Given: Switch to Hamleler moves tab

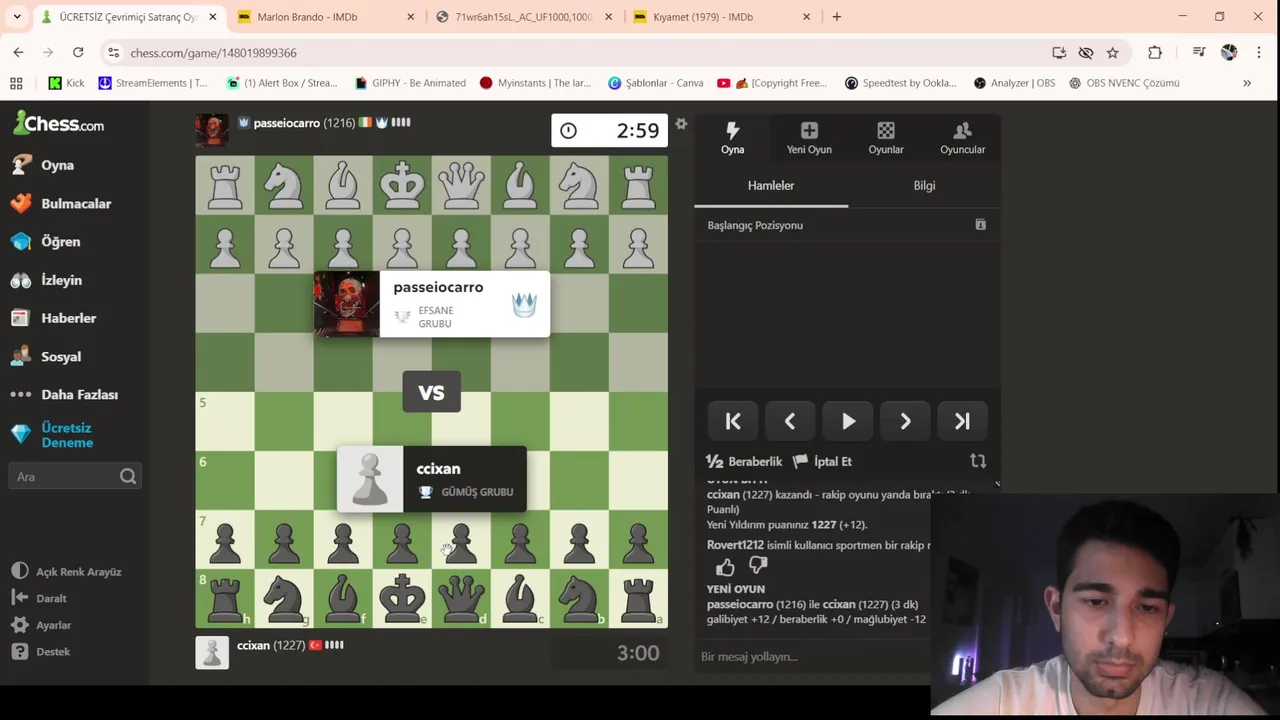Looking at the screenshot, I should [x=771, y=186].
